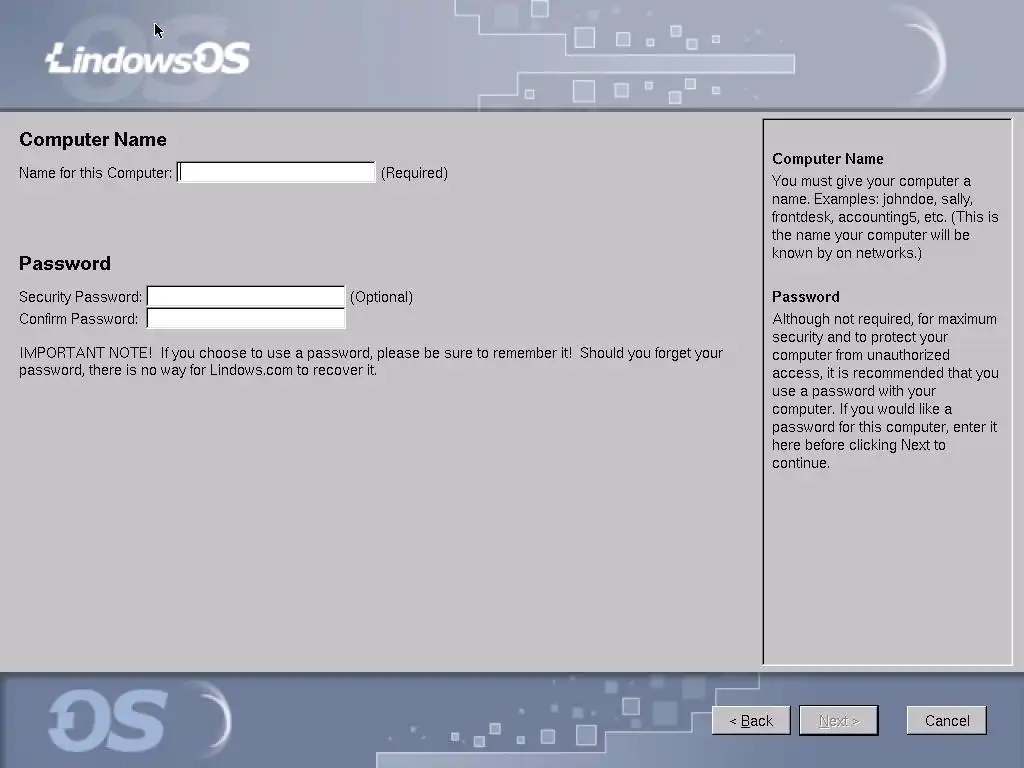Click help text 'Although not required, for maximum'
1024x768 pixels.
(884, 319)
